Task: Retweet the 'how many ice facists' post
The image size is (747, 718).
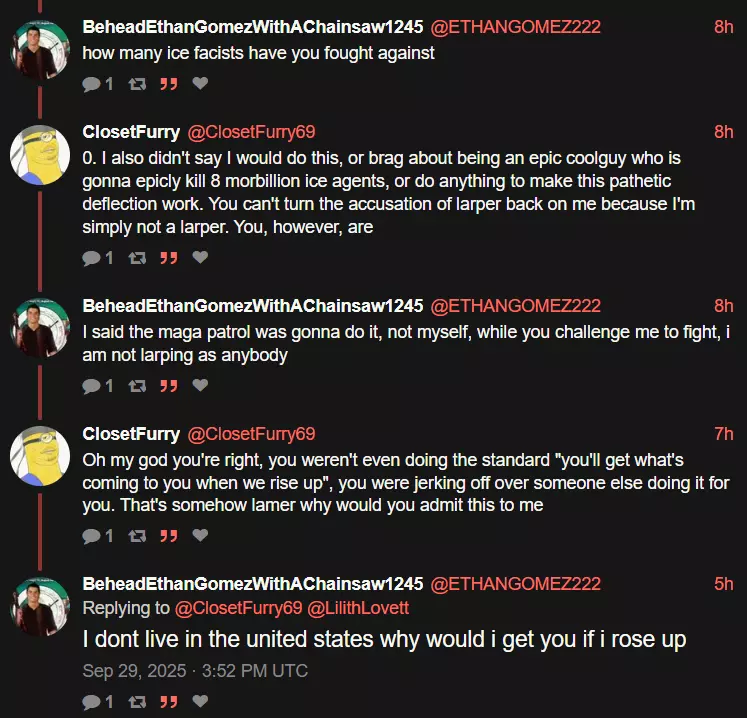Action: click(x=137, y=84)
